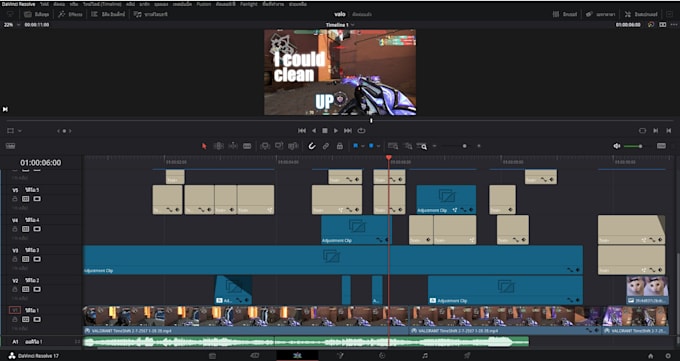Click the full extent zoom icon
680x361 pixels.
tap(393, 146)
